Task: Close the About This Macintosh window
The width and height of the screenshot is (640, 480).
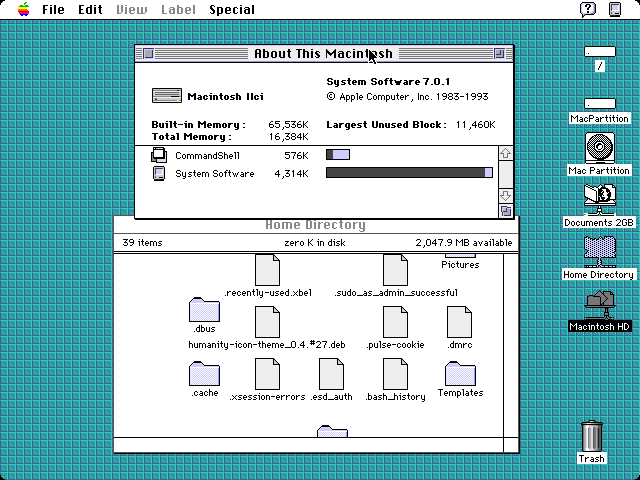Action: (149, 53)
